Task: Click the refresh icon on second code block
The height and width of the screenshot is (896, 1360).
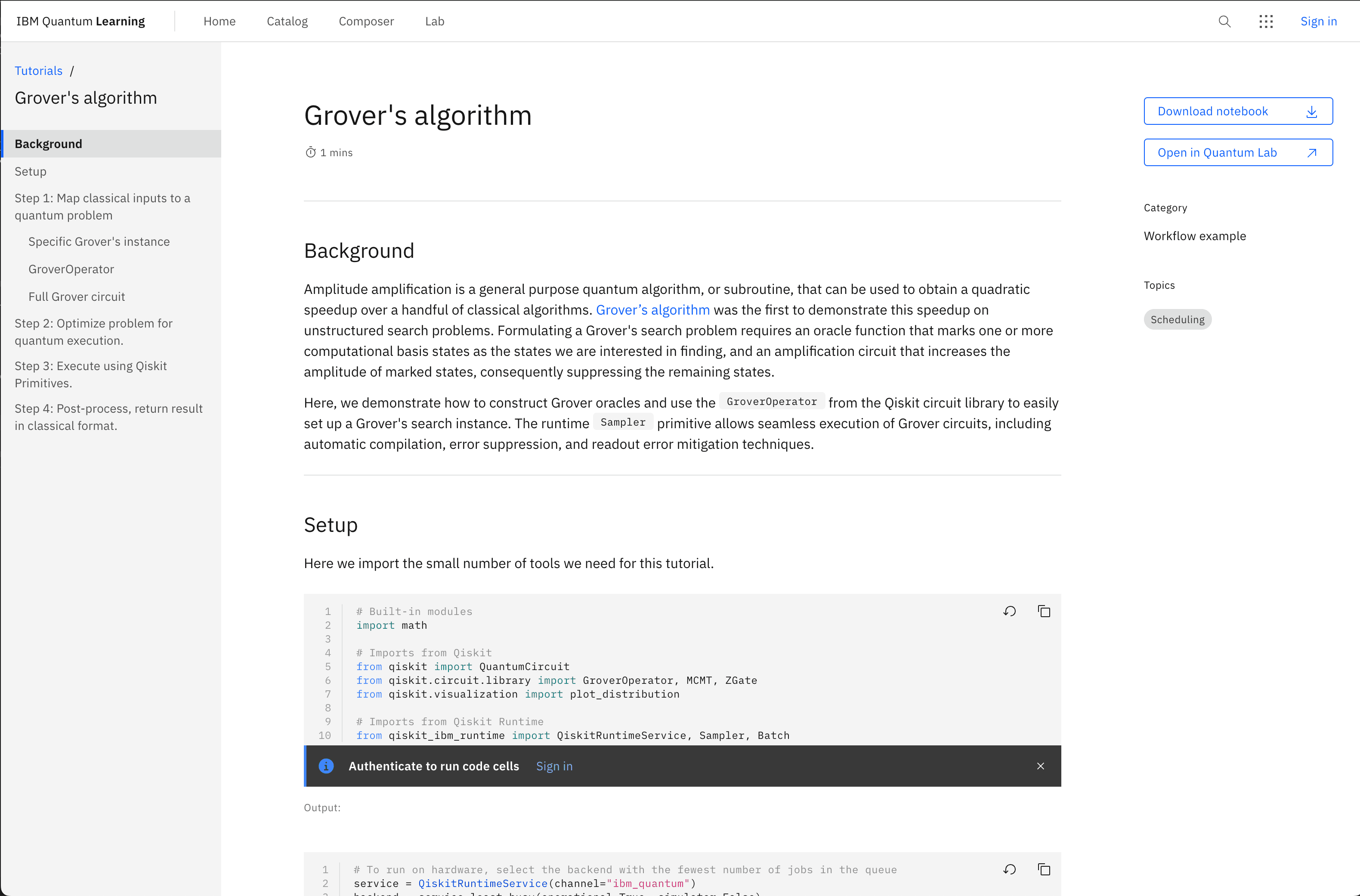Action: pyautogui.click(x=1010, y=868)
